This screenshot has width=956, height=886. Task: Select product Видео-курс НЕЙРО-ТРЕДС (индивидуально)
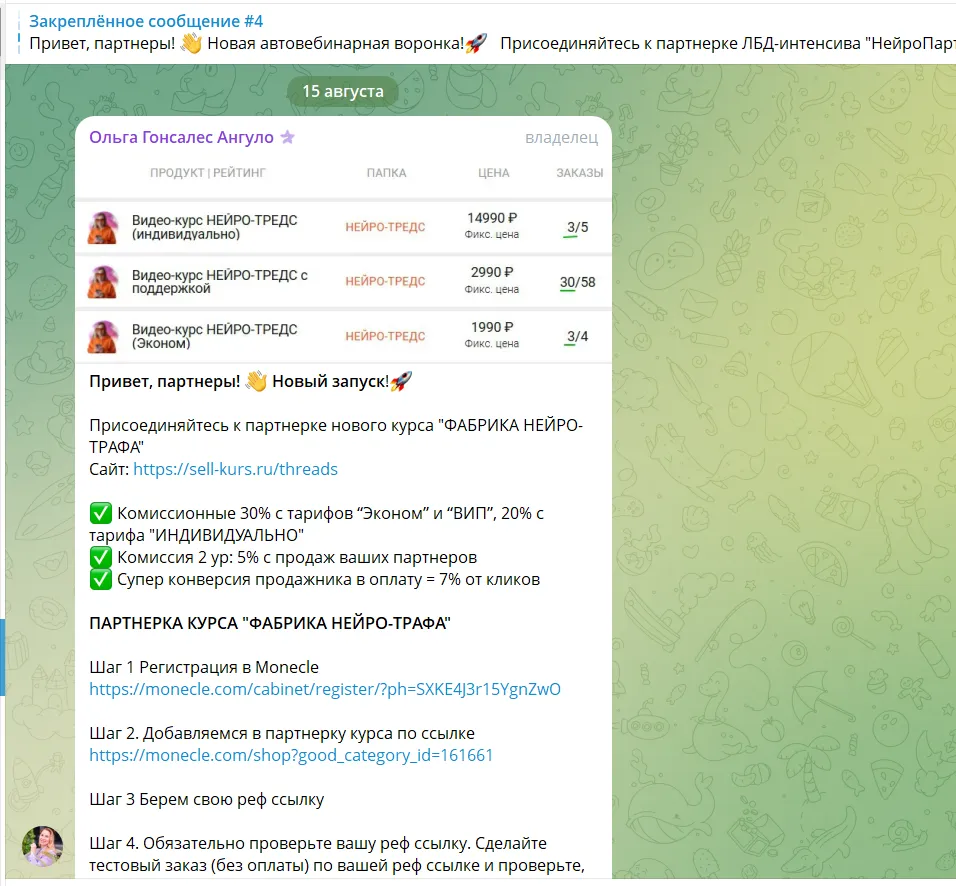215,227
